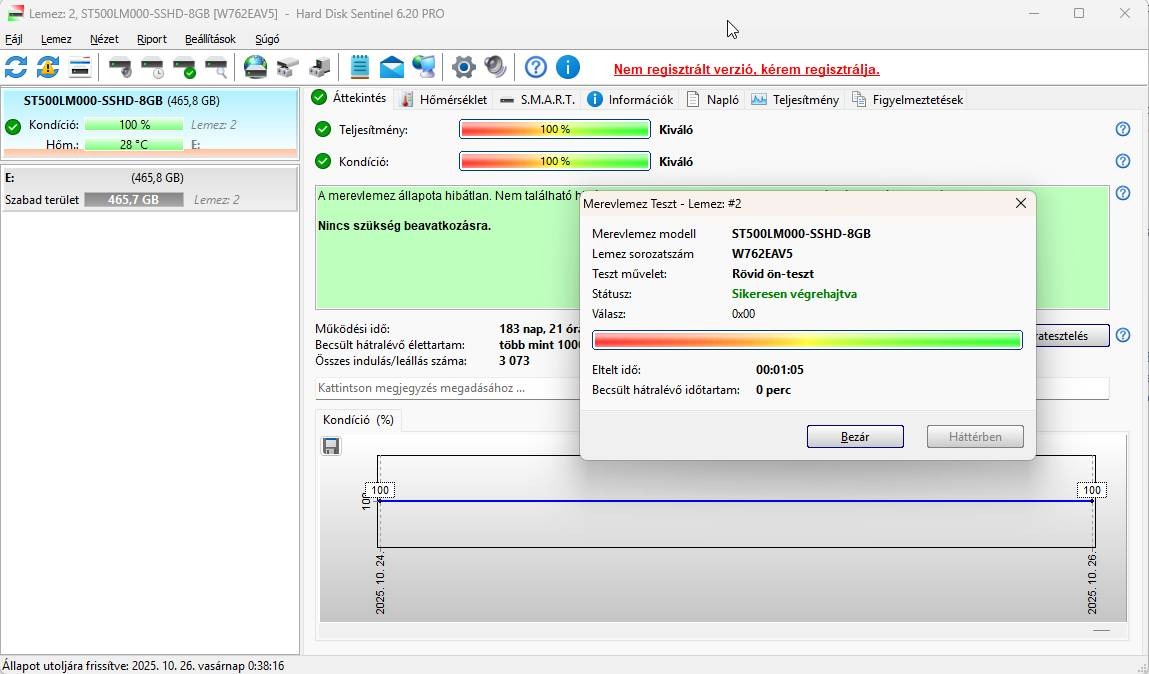The width and height of the screenshot is (1149, 674).
Task: Open the notepad report toolbar icon
Action: (359, 67)
